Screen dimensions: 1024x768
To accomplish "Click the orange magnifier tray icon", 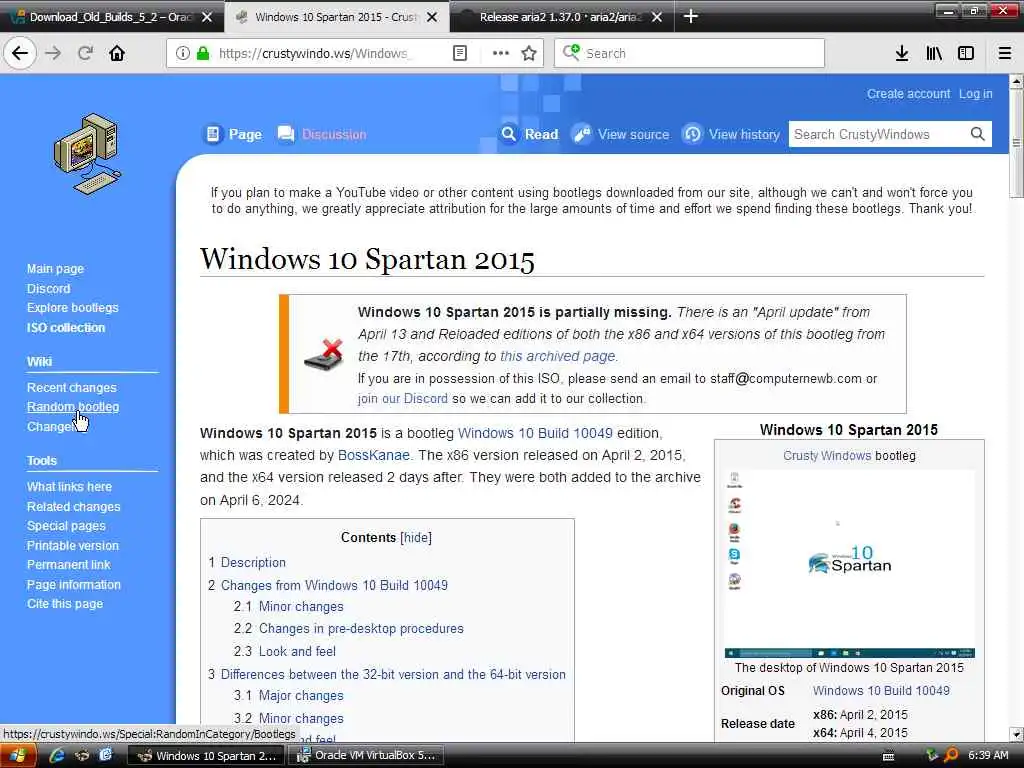I will [952, 756].
